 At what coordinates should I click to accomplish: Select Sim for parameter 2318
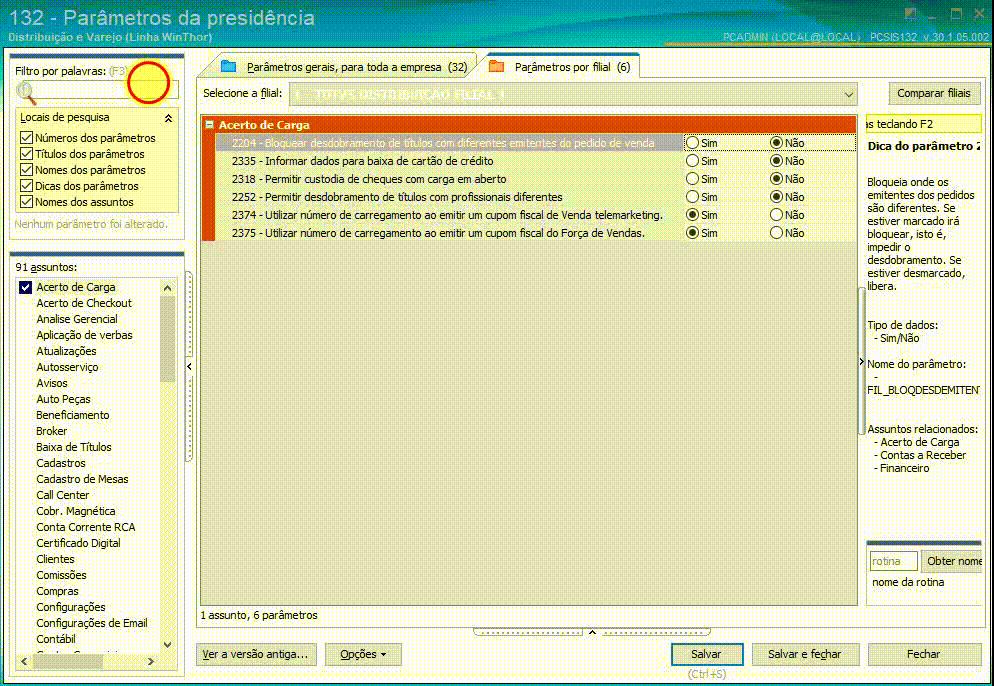pyautogui.click(x=692, y=179)
